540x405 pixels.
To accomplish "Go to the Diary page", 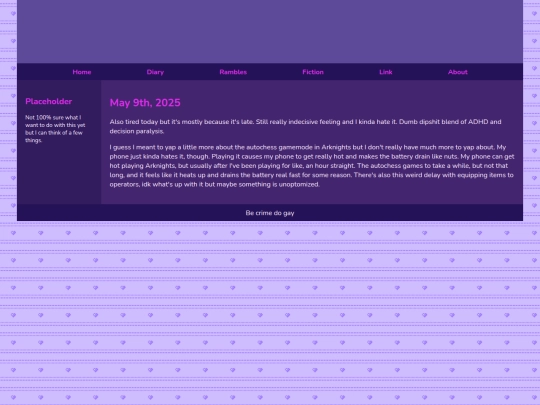I will [155, 72].
